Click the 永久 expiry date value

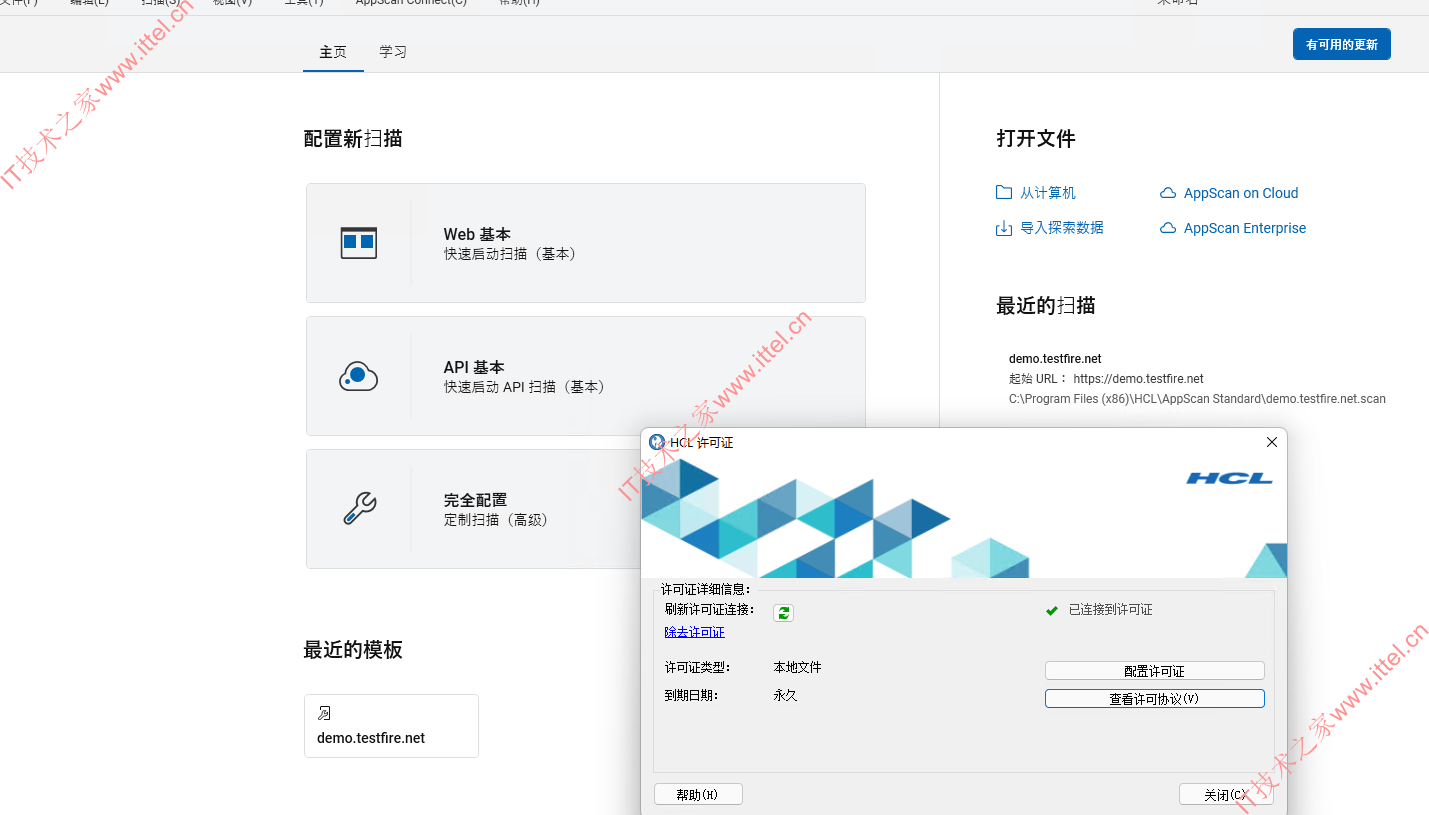(x=786, y=696)
